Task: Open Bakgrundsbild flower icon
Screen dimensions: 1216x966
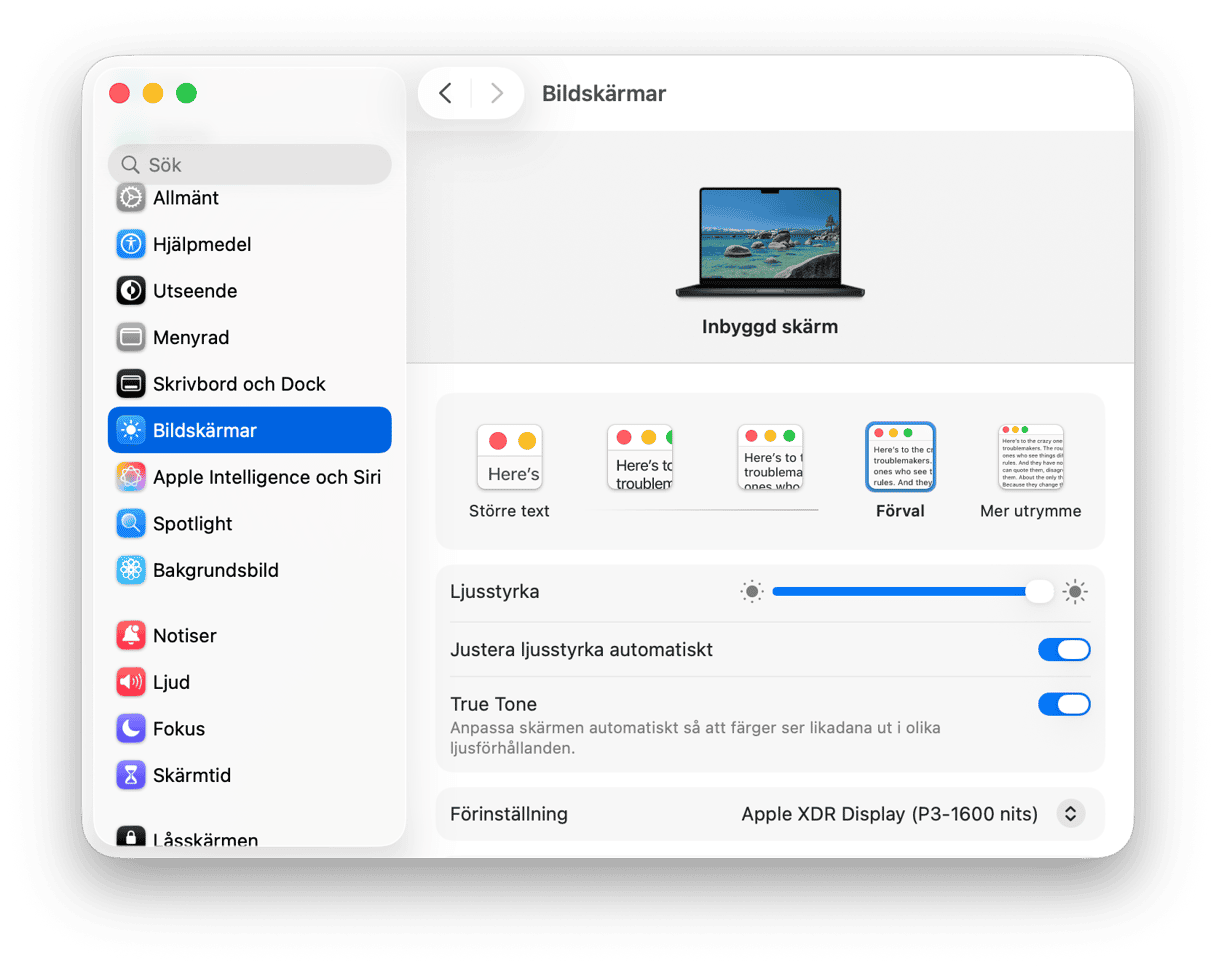Action: 131,570
